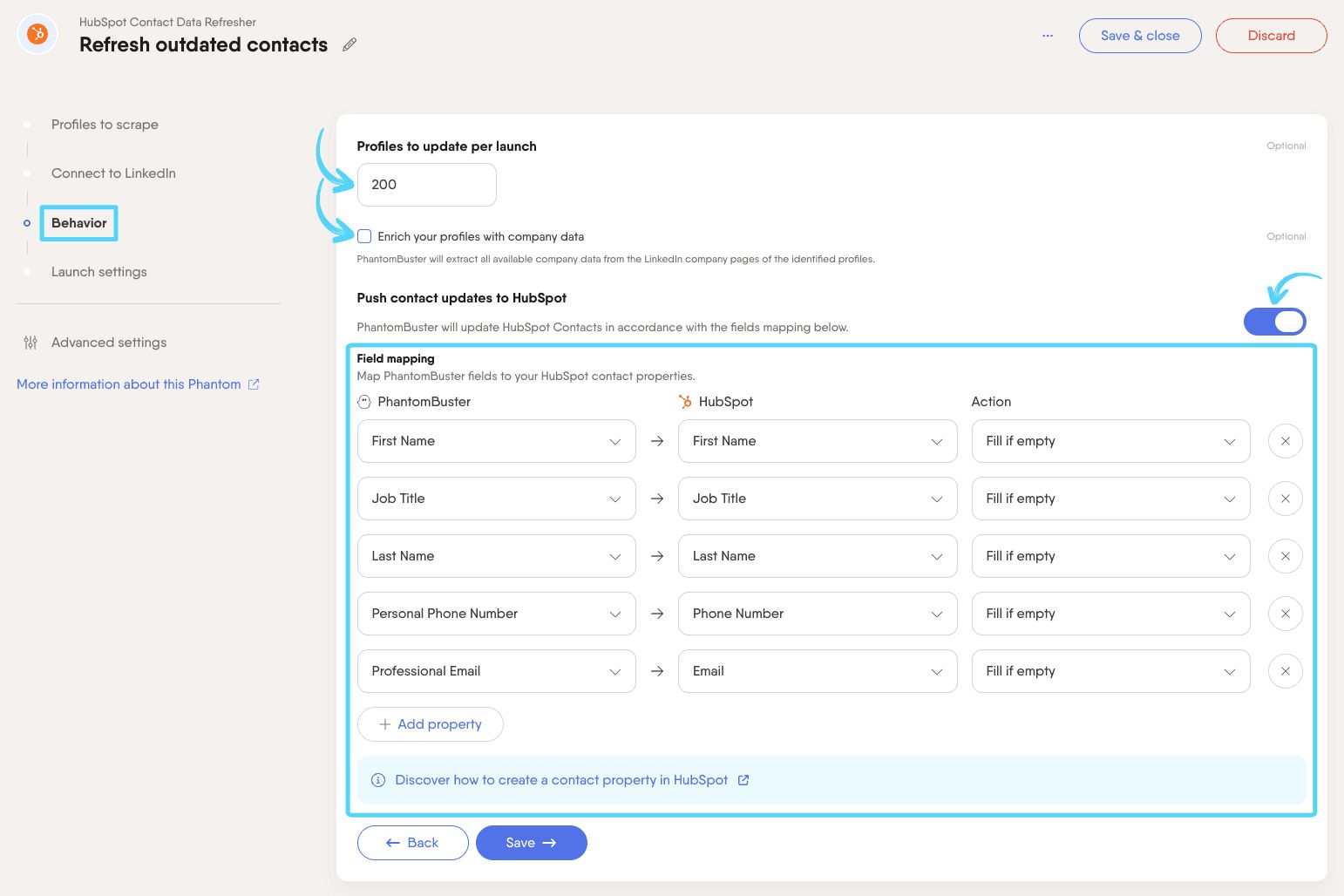The width and height of the screenshot is (1344, 896).
Task: Open the Professional Email dropdown
Action: [497, 671]
